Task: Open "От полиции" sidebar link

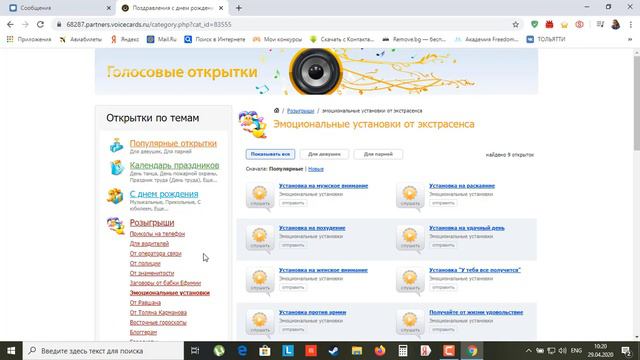Action: click(x=145, y=263)
